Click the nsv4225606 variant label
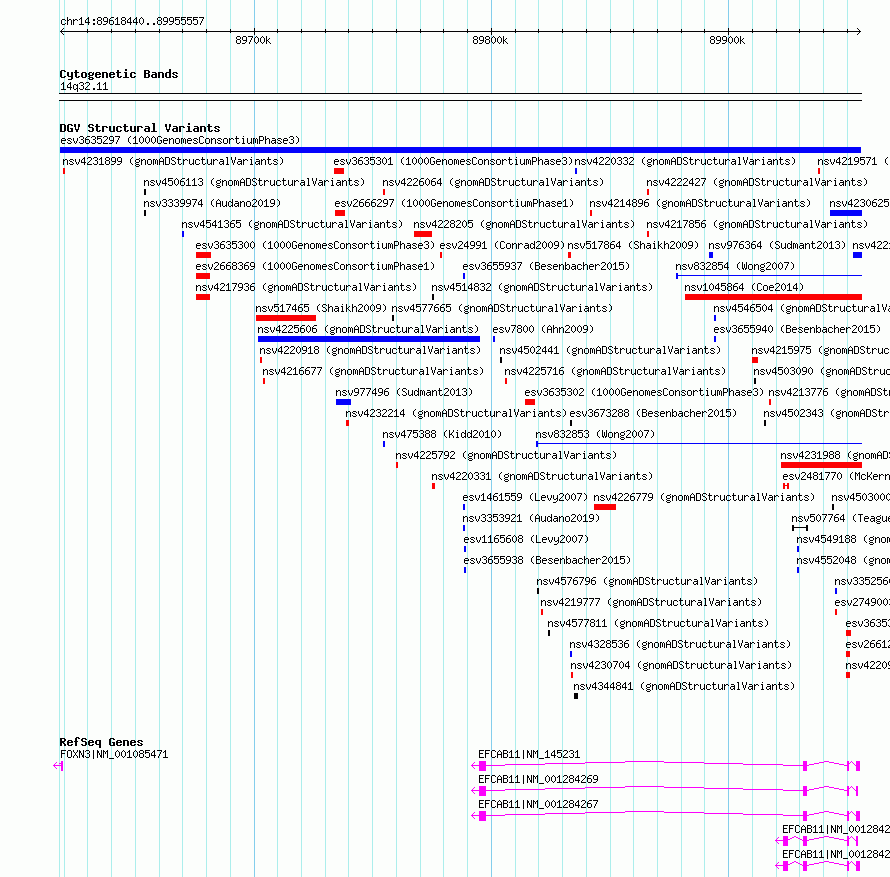Image resolution: width=890 pixels, height=877 pixels. pos(368,329)
